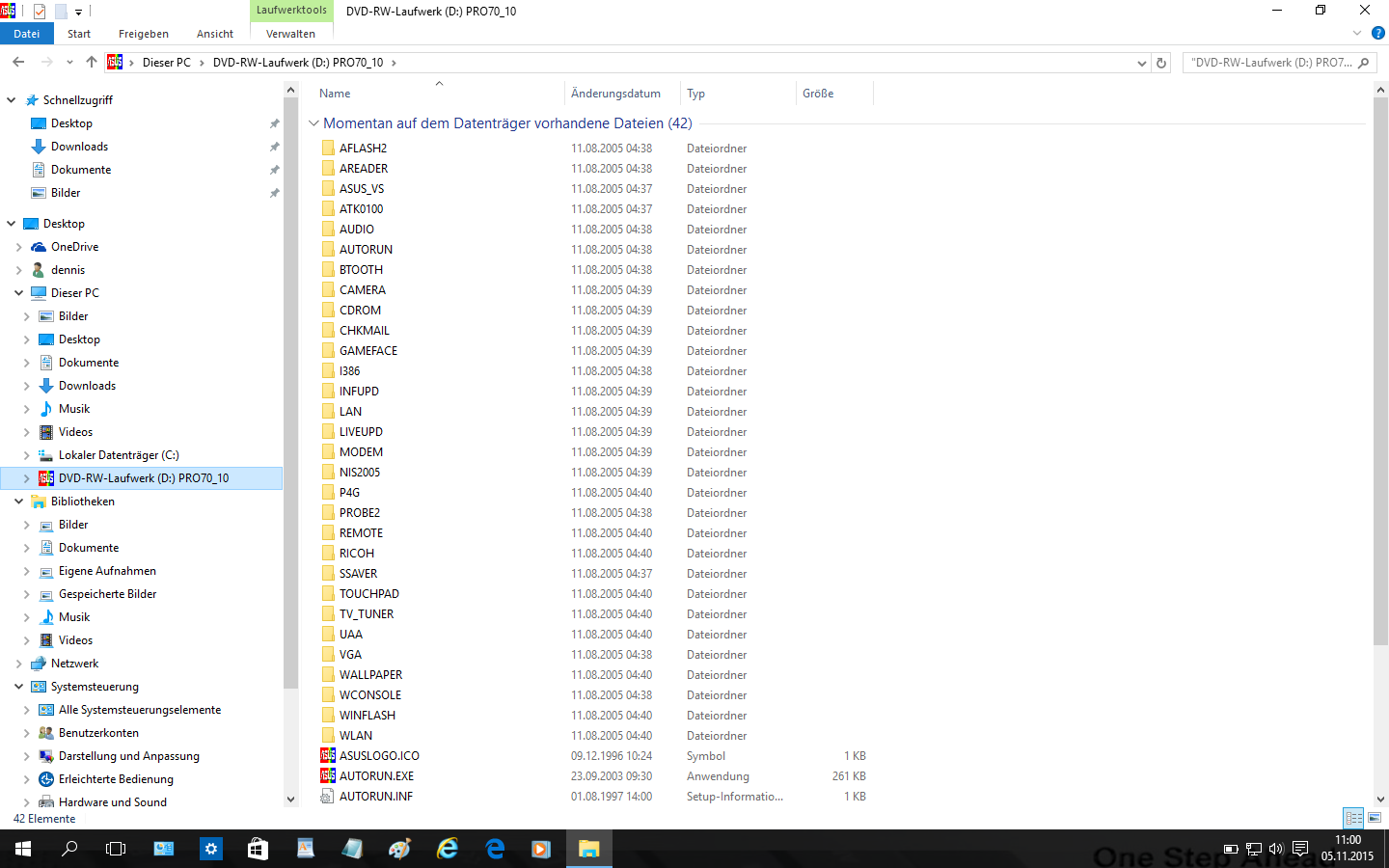Switch to large thumbnails view icon
1389x868 pixels.
tap(1375, 818)
